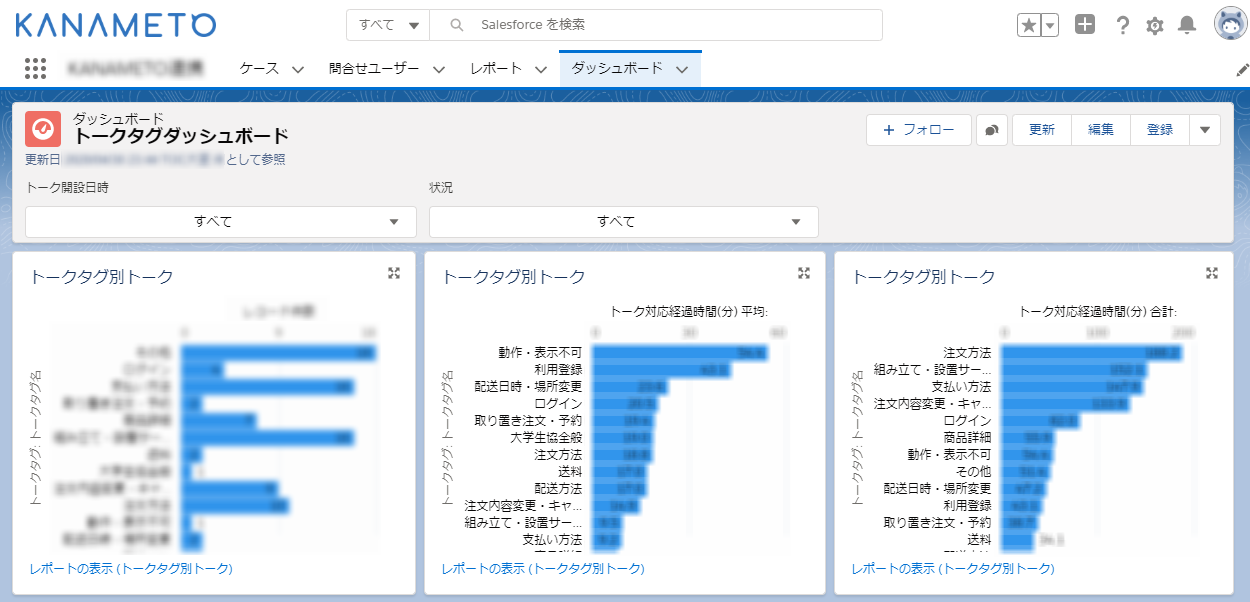
Task: Open the 状況 filter dropdown
Action: (623, 221)
